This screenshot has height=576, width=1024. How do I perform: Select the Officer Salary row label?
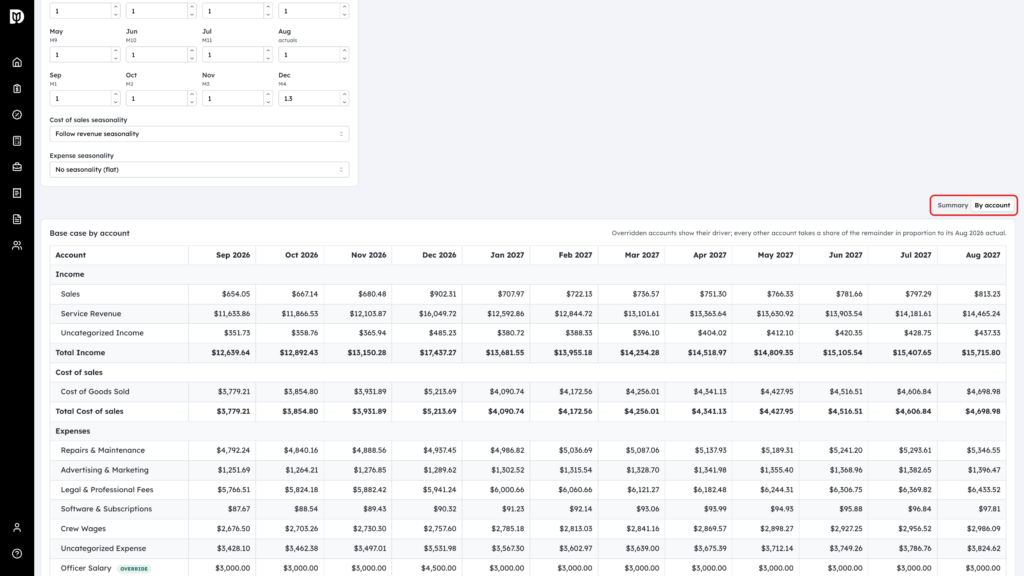tap(86, 568)
